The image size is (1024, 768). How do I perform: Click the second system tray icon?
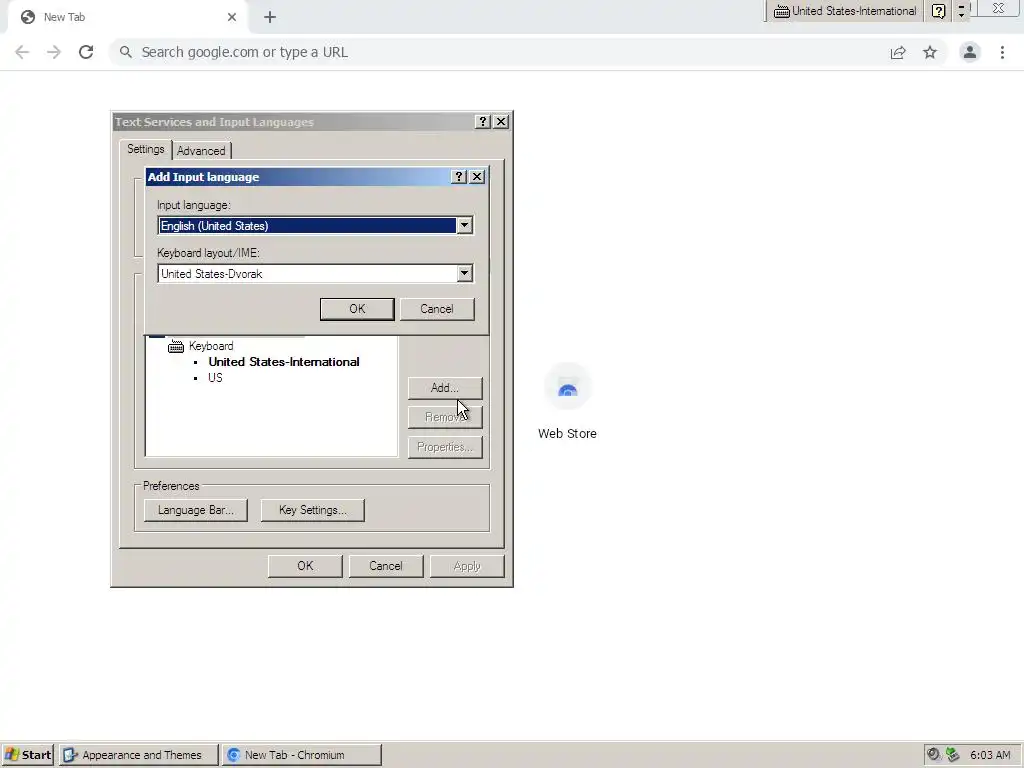tap(953, 754)
